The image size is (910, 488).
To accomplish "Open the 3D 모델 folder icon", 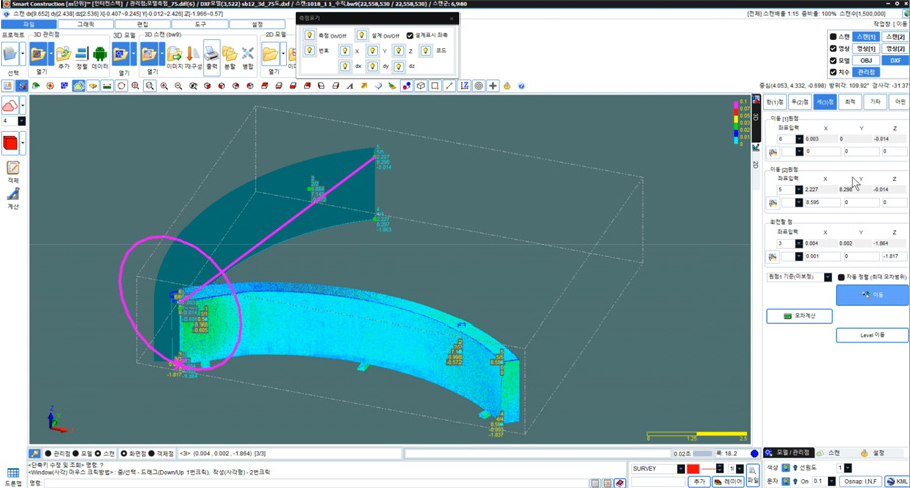I will pyautogui.click(x=121, y=55).
